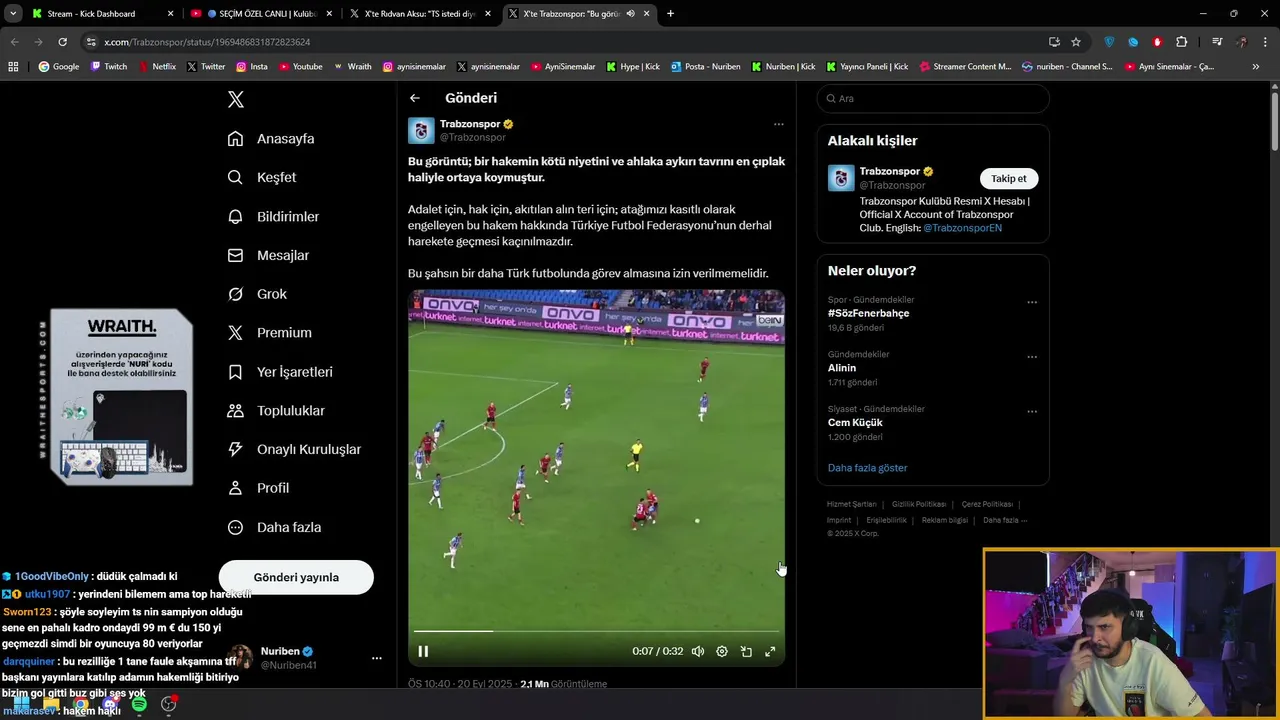Viewport: 1280px width, 720px height.
Task: Open the Profil page
Action: coord(258,488)
